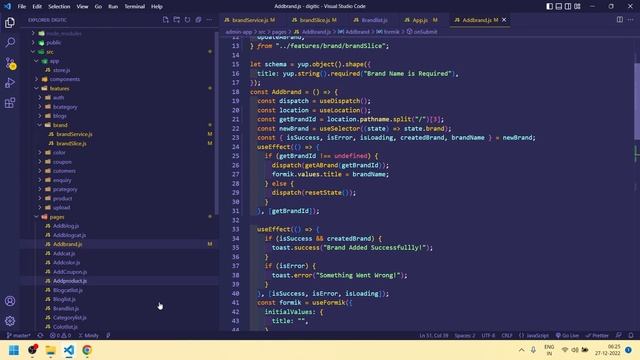
Task: Change the CRLF line ending
Action: [x=507, y=336]
